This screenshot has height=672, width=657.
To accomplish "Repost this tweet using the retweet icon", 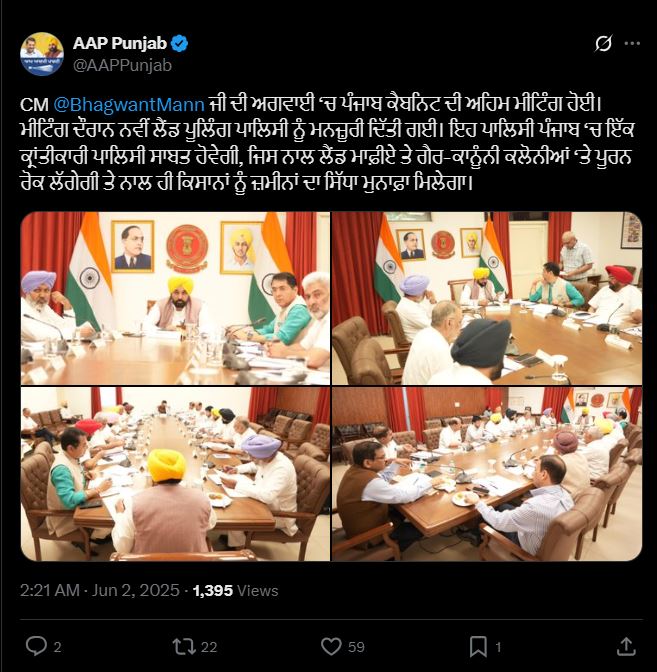I will pos(183,646).
